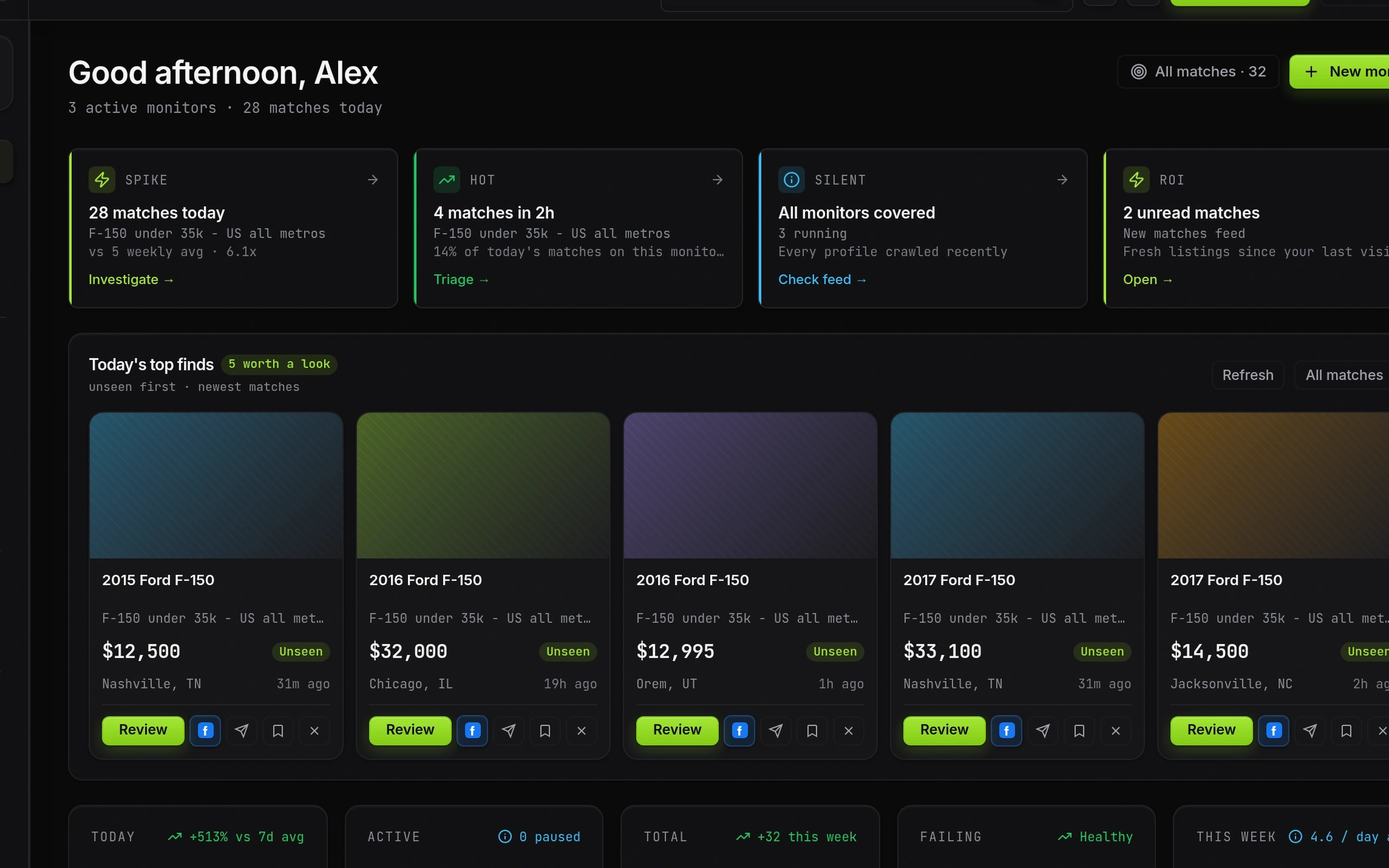Click the HOT card arrow icon
Viewport: 1389px width, 868px height.
(718, 180)
